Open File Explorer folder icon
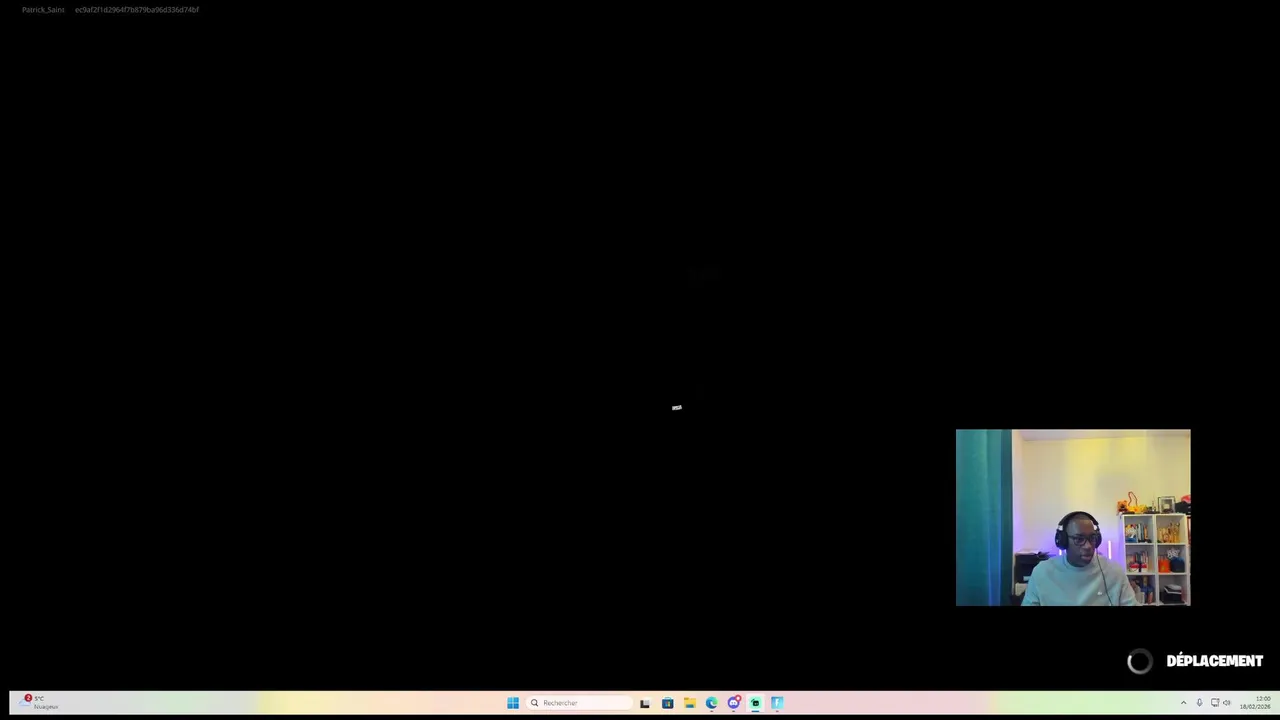Viewport: 1280px width, 720px height. [x=689, y=703]
